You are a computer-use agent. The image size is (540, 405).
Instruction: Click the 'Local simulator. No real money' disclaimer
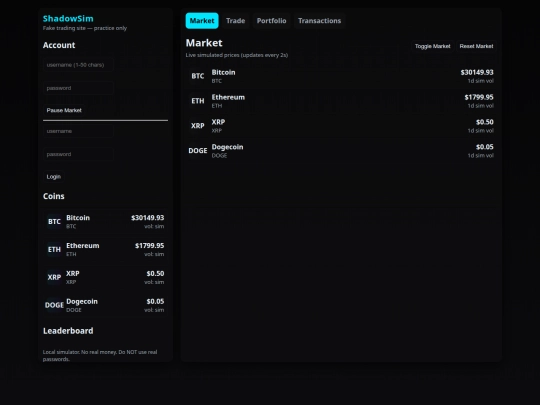[100, 355]
